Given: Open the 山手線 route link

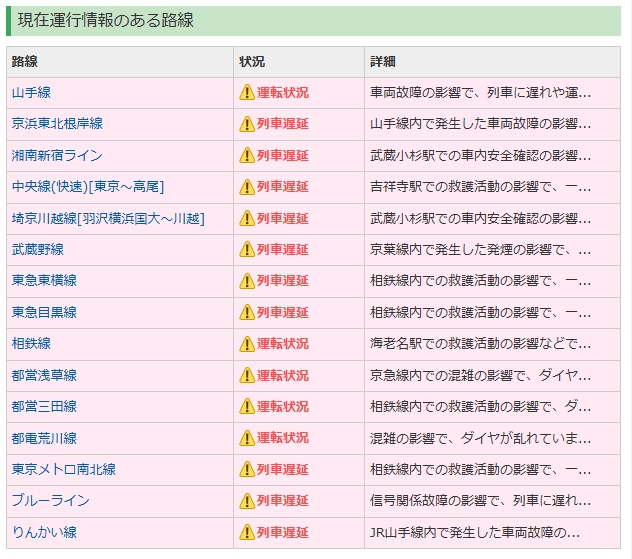Looking at the screenshot, I should 31,93.
